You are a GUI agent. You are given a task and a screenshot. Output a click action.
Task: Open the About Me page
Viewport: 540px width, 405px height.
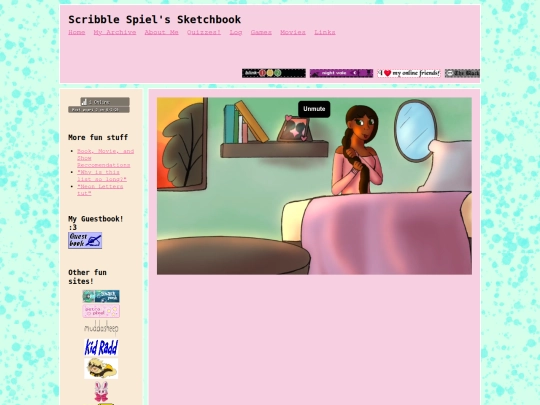tap(162, 32)
